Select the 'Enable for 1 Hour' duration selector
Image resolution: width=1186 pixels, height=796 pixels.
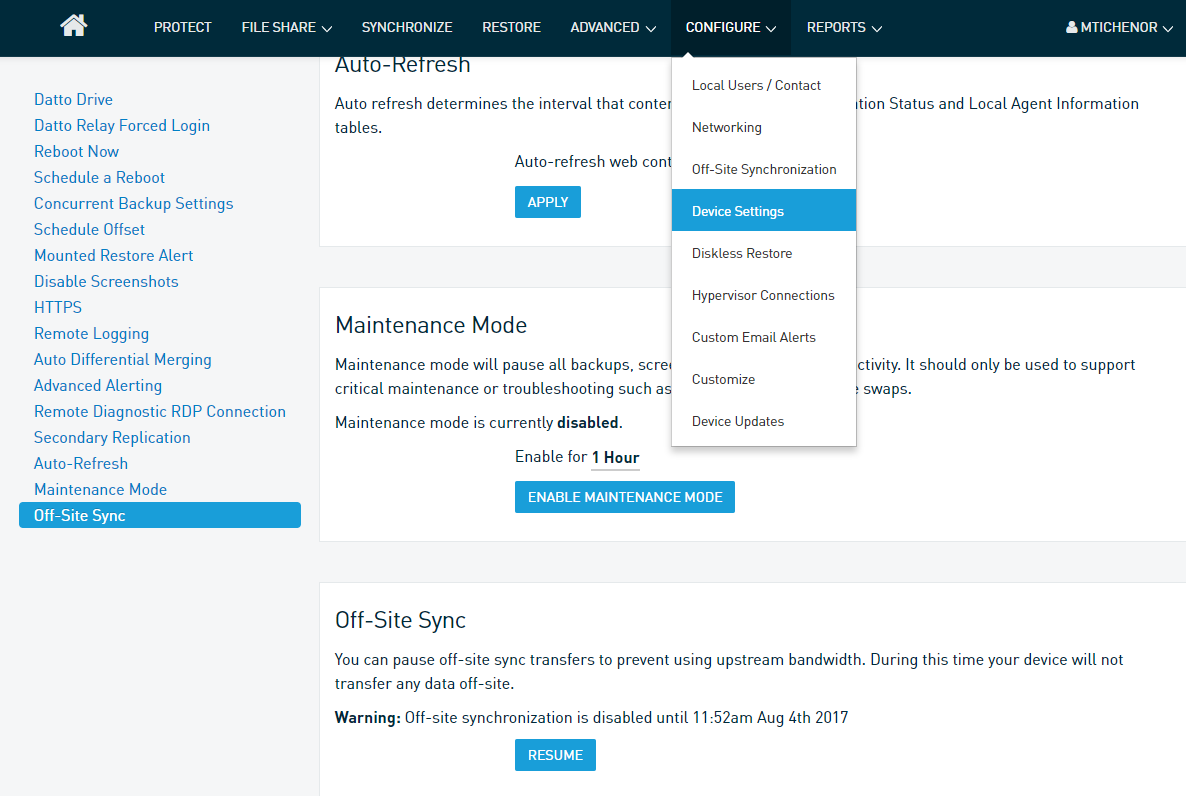point(615,458)
